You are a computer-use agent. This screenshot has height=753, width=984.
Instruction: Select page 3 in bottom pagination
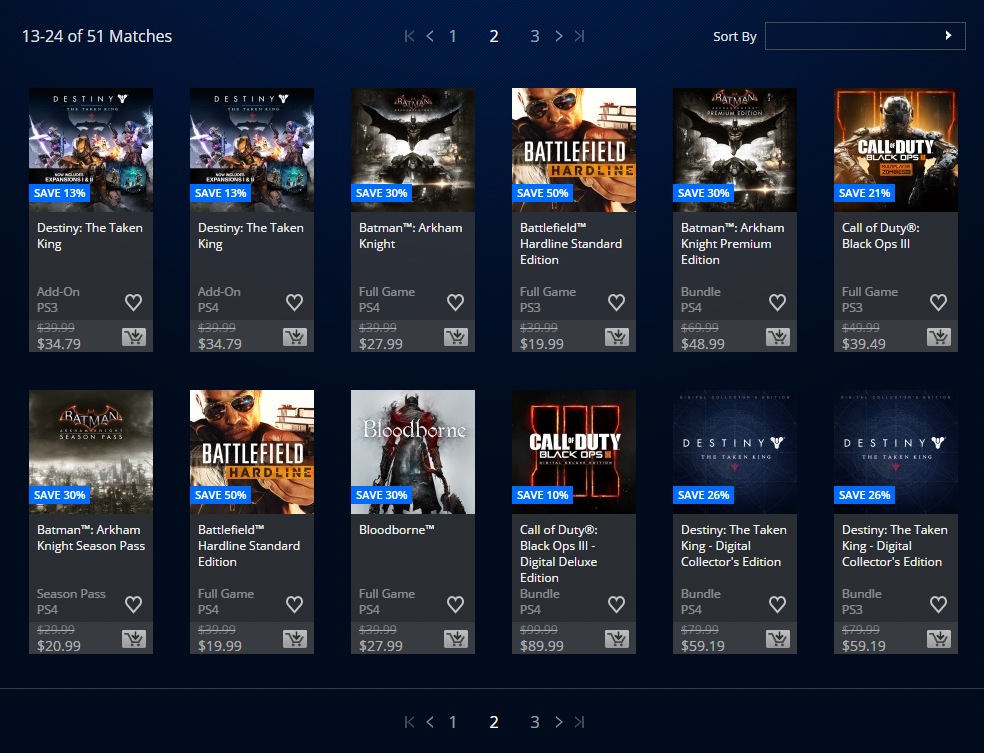(535, 722)
